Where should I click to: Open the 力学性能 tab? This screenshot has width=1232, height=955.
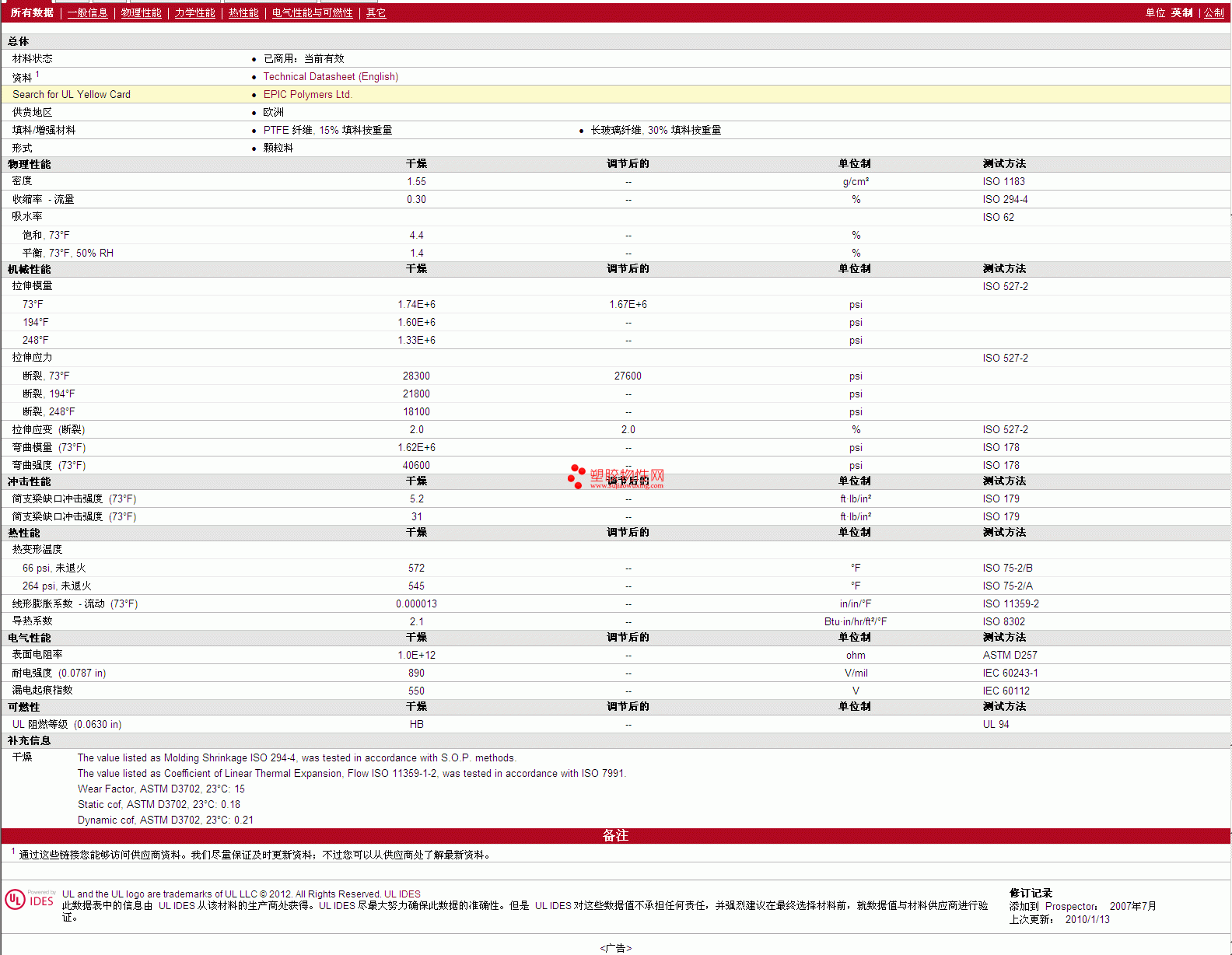coord(194,12)
